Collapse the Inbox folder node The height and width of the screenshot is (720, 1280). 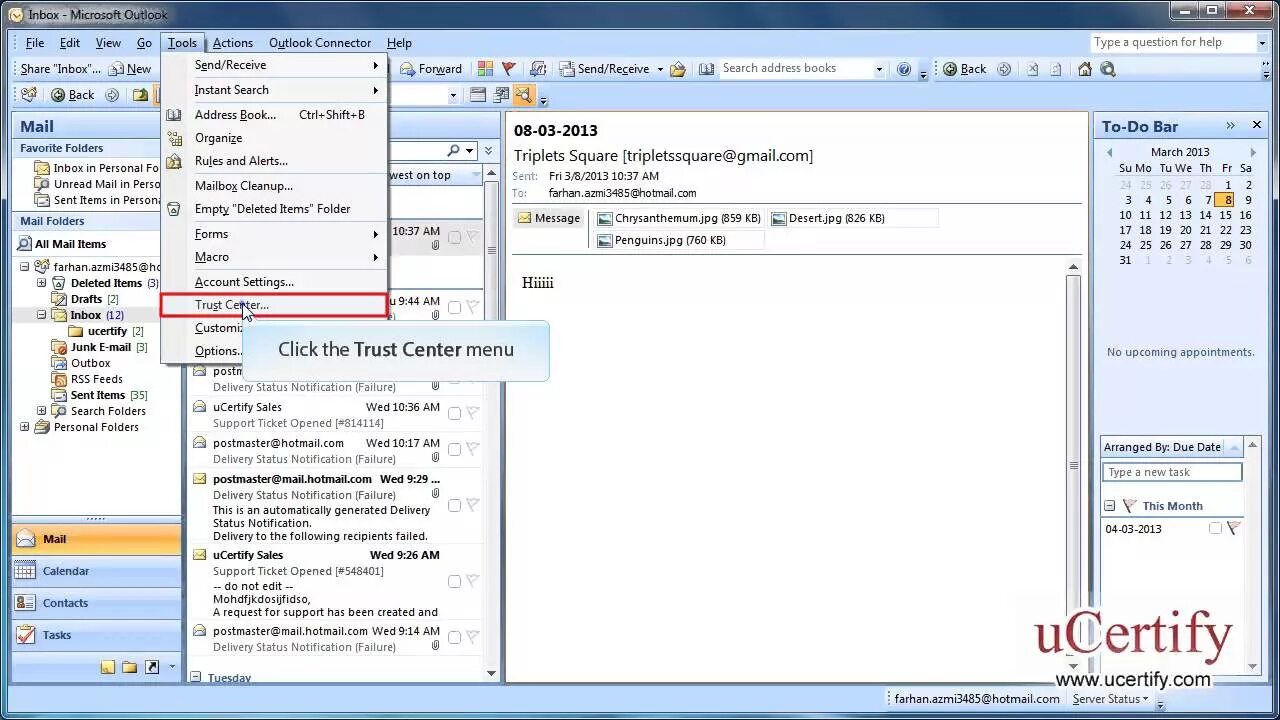point(42,315)
